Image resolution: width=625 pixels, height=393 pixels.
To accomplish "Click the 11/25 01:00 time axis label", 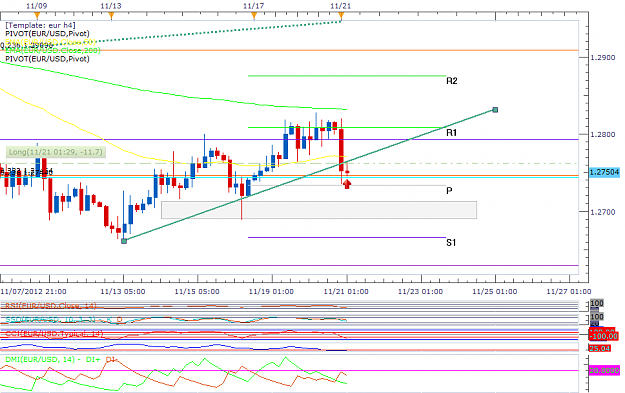I will [x=495, y=291].
